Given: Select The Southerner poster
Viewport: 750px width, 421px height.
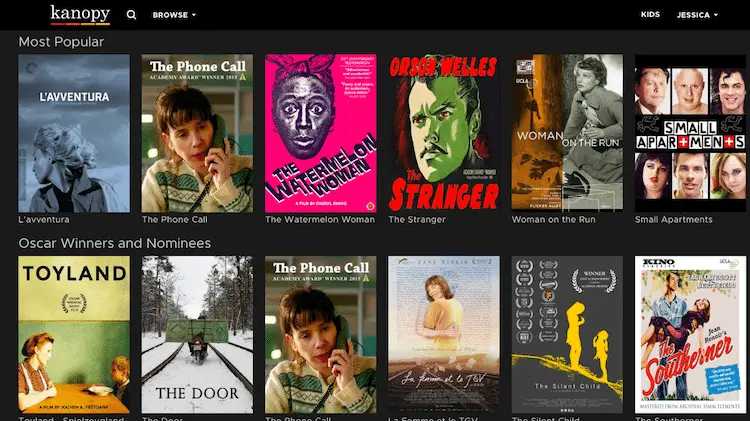Looking at the screenshot, I should [x=690, y=334].
